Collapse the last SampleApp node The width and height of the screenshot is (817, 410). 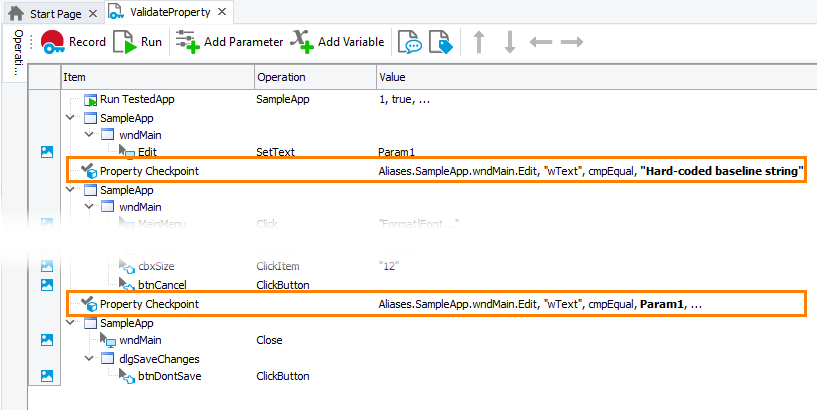70,323
